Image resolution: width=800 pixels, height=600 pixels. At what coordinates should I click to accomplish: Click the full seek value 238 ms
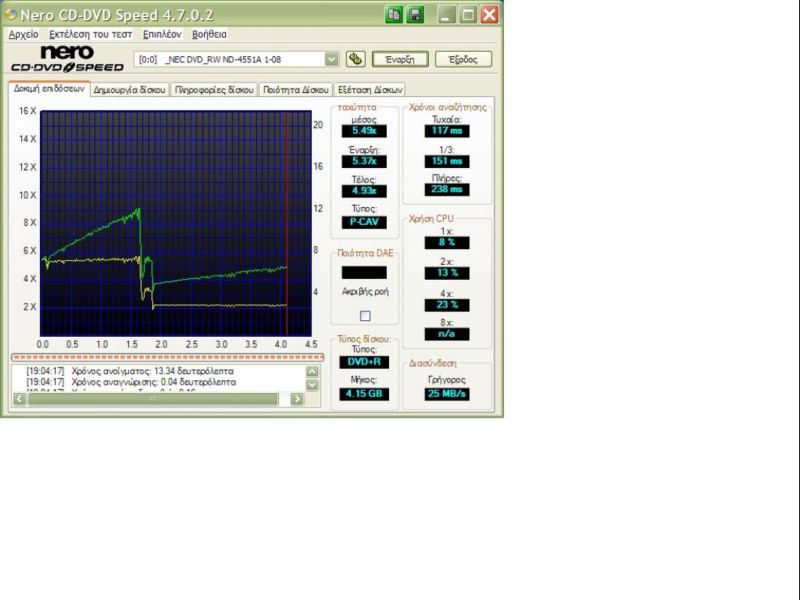[x=447, y=189]
